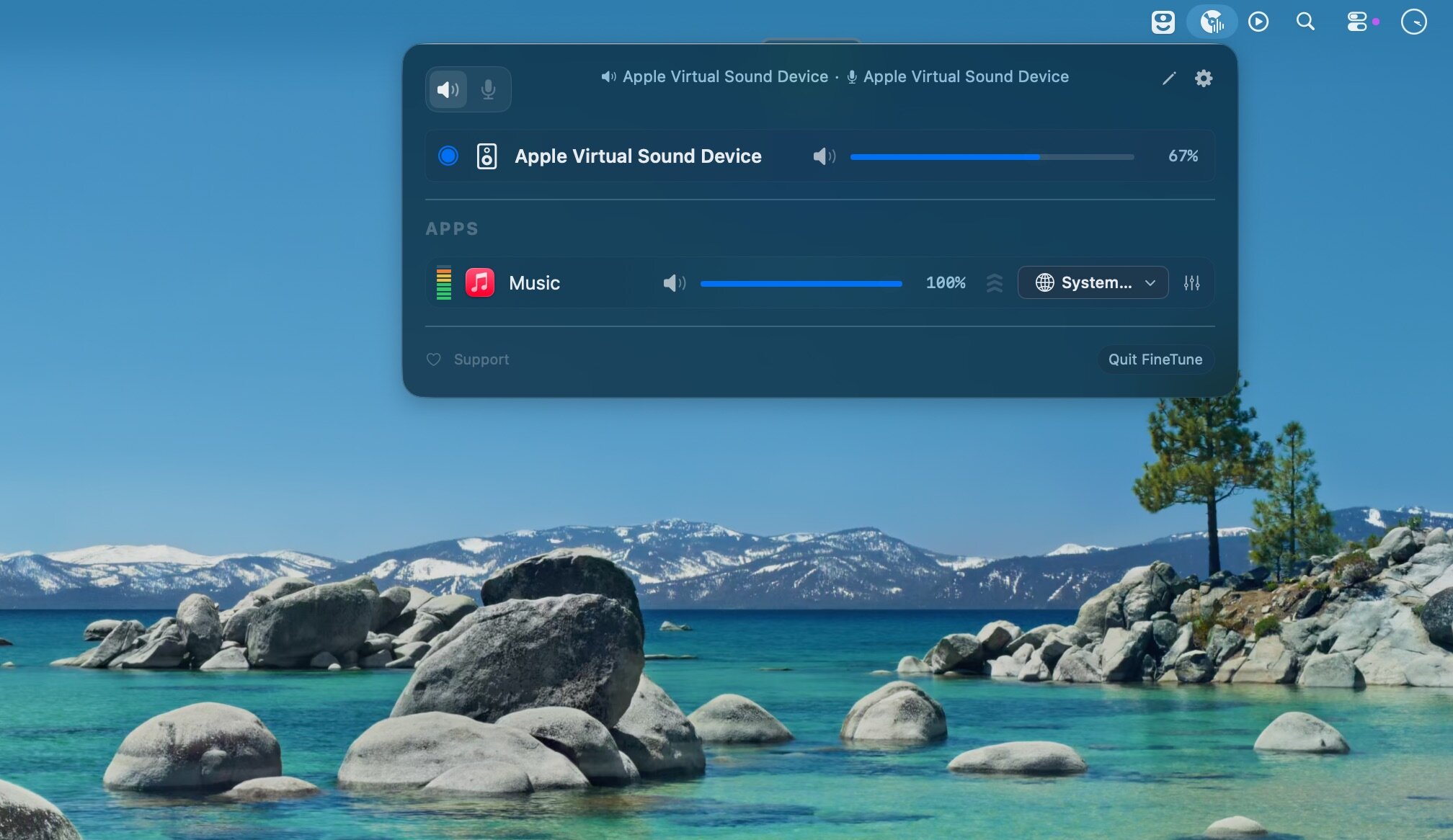Screen dimensions: 1453x840
Task: Click the dropdown chevron beside System
Action: pyautogui.click(x=1150, y=283)
